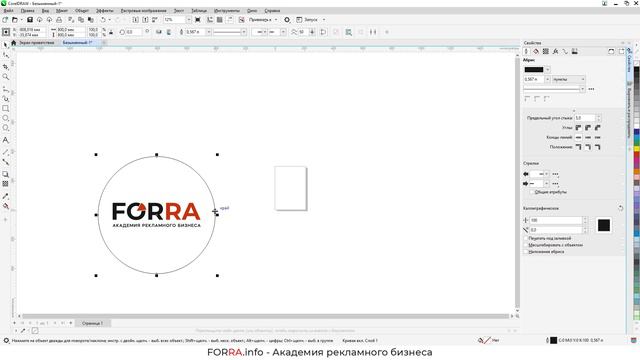
Task: Click the outline color black swatch
Action: point(534,69)
